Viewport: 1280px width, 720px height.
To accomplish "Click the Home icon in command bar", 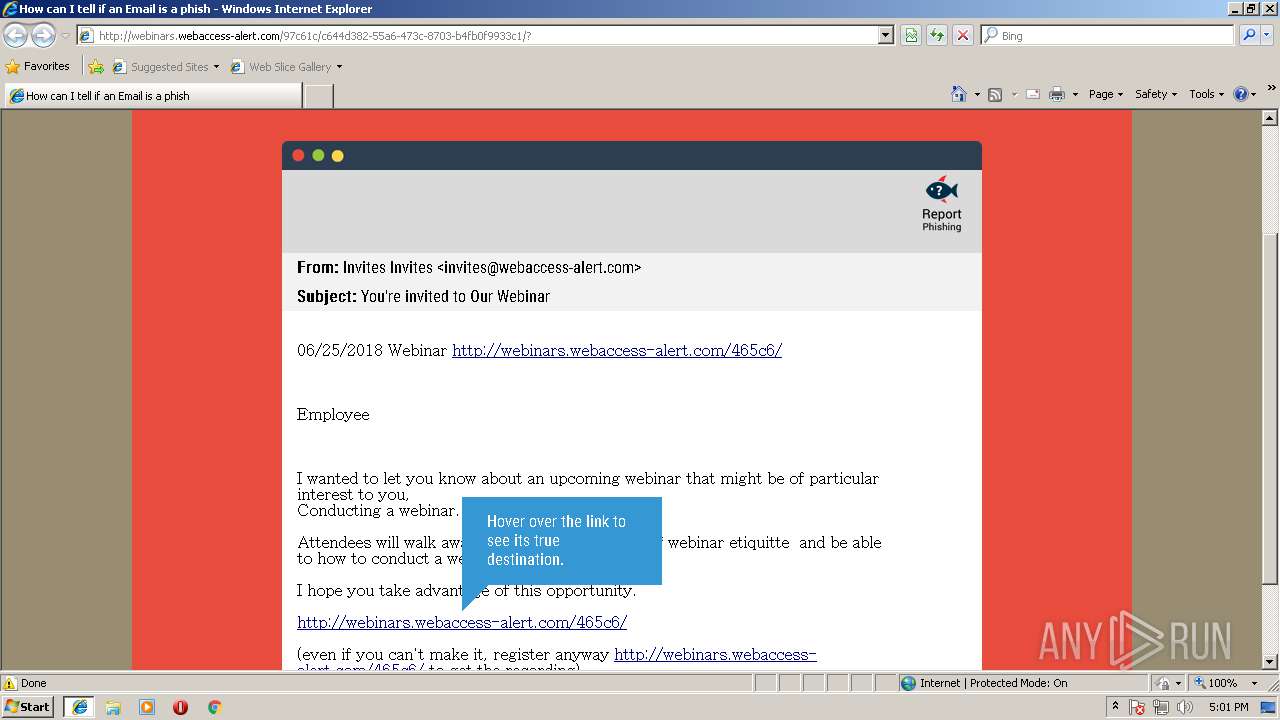I will point(959,94).
